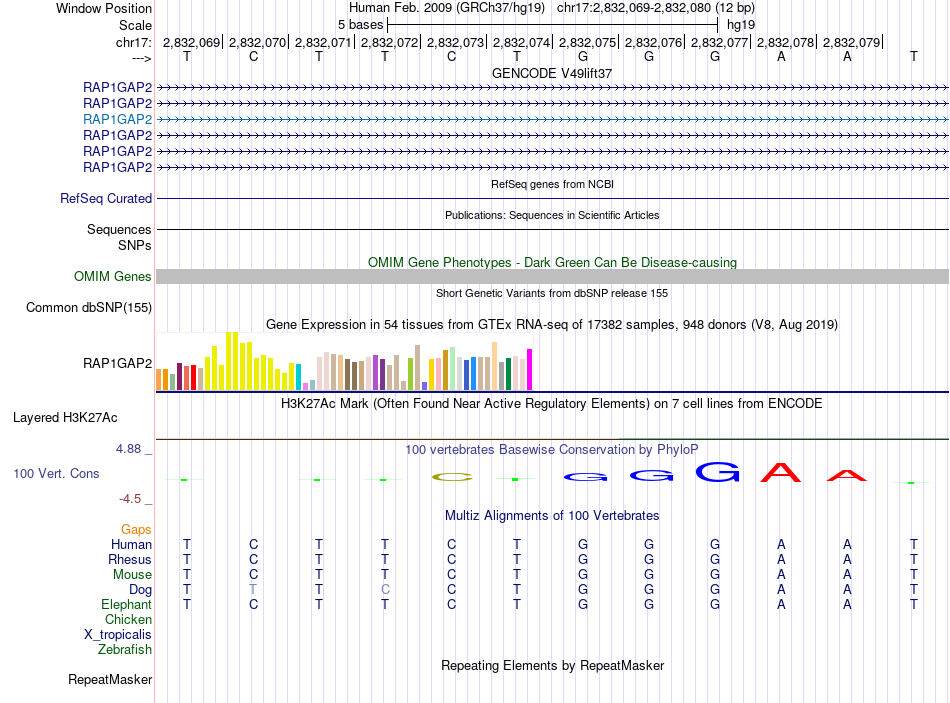The image size is (950, 703).
Task: Click the Zebrafish alignment row label
Action: pos(125,649)
